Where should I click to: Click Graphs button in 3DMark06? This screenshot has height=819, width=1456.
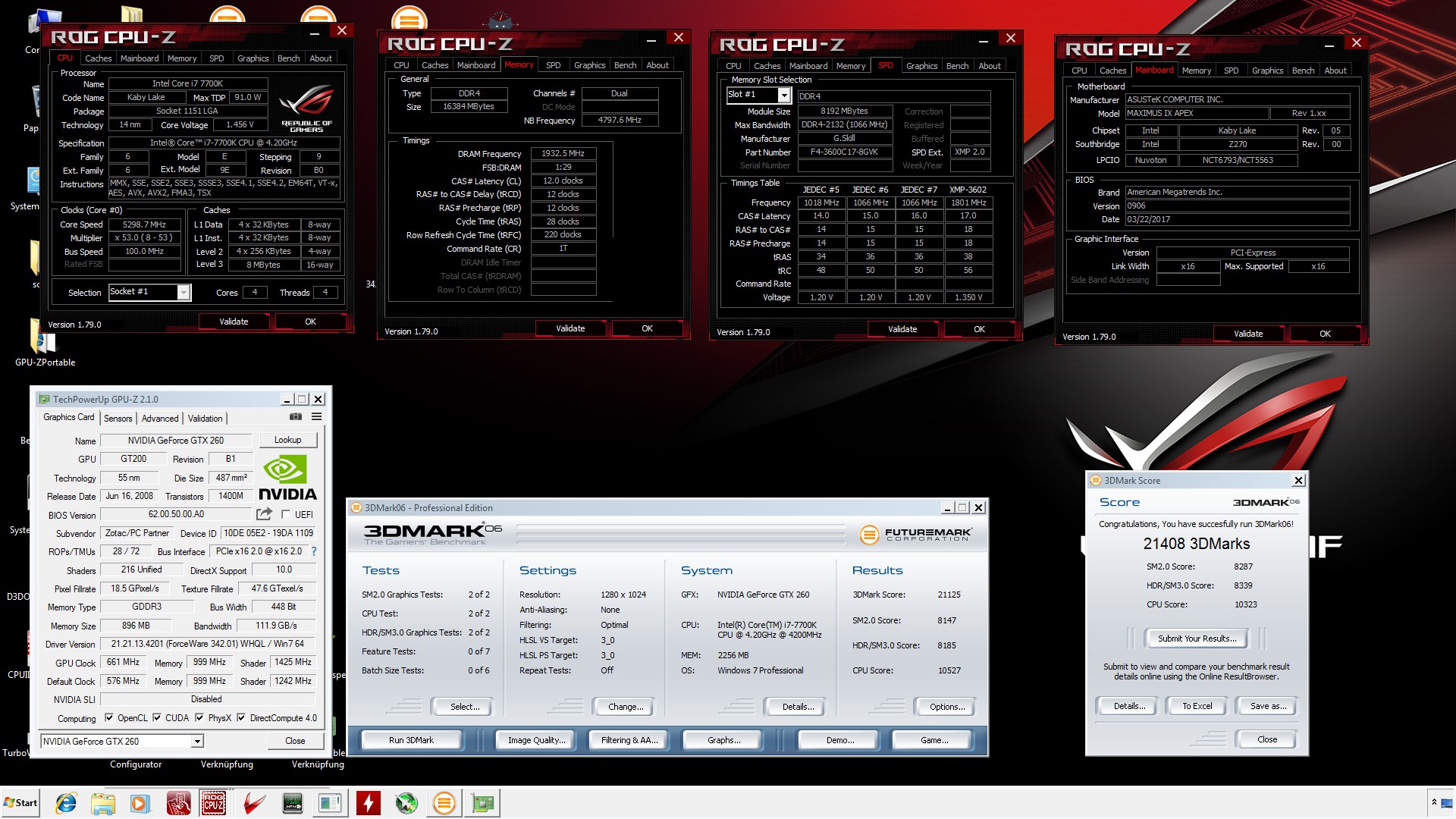coord(723,740)
